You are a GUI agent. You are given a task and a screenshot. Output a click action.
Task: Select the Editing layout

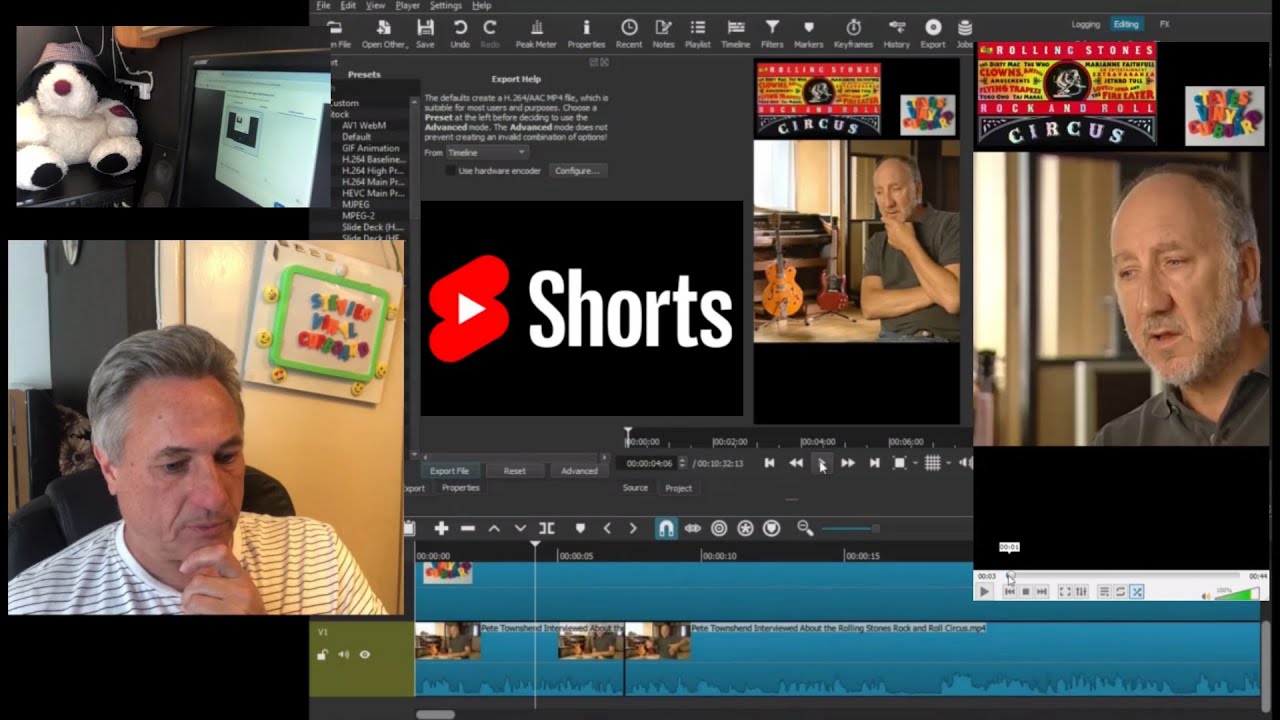(1126, 24)
